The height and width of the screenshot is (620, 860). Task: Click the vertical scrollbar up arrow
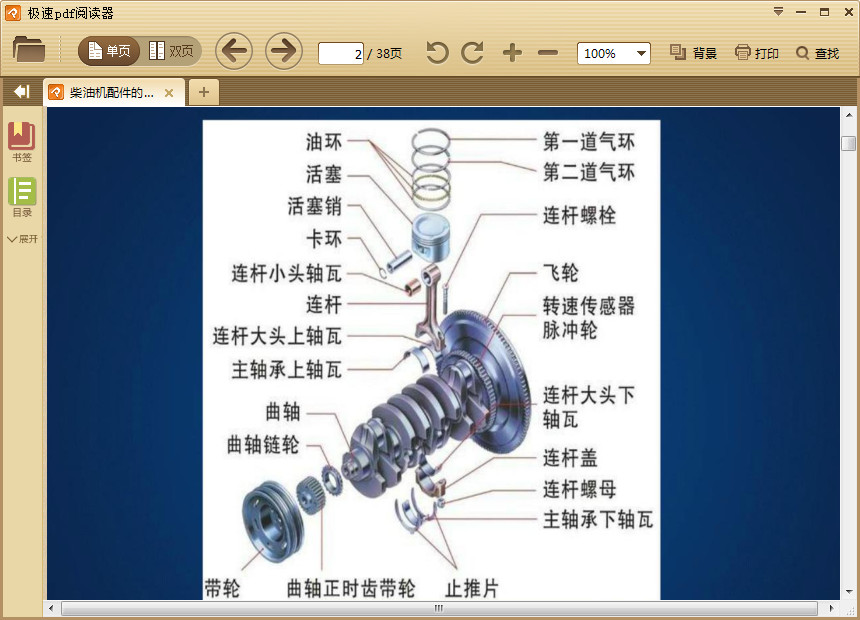(848, 115)
